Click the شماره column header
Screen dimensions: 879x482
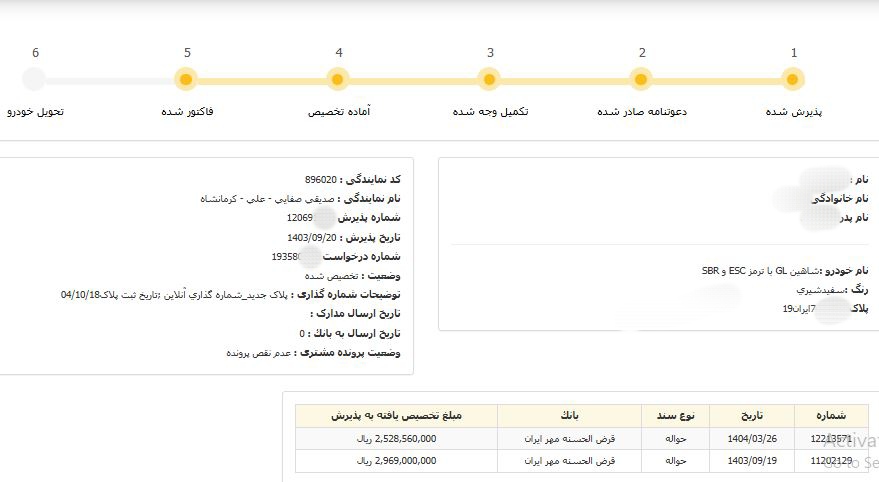click(x=831, y=415)
